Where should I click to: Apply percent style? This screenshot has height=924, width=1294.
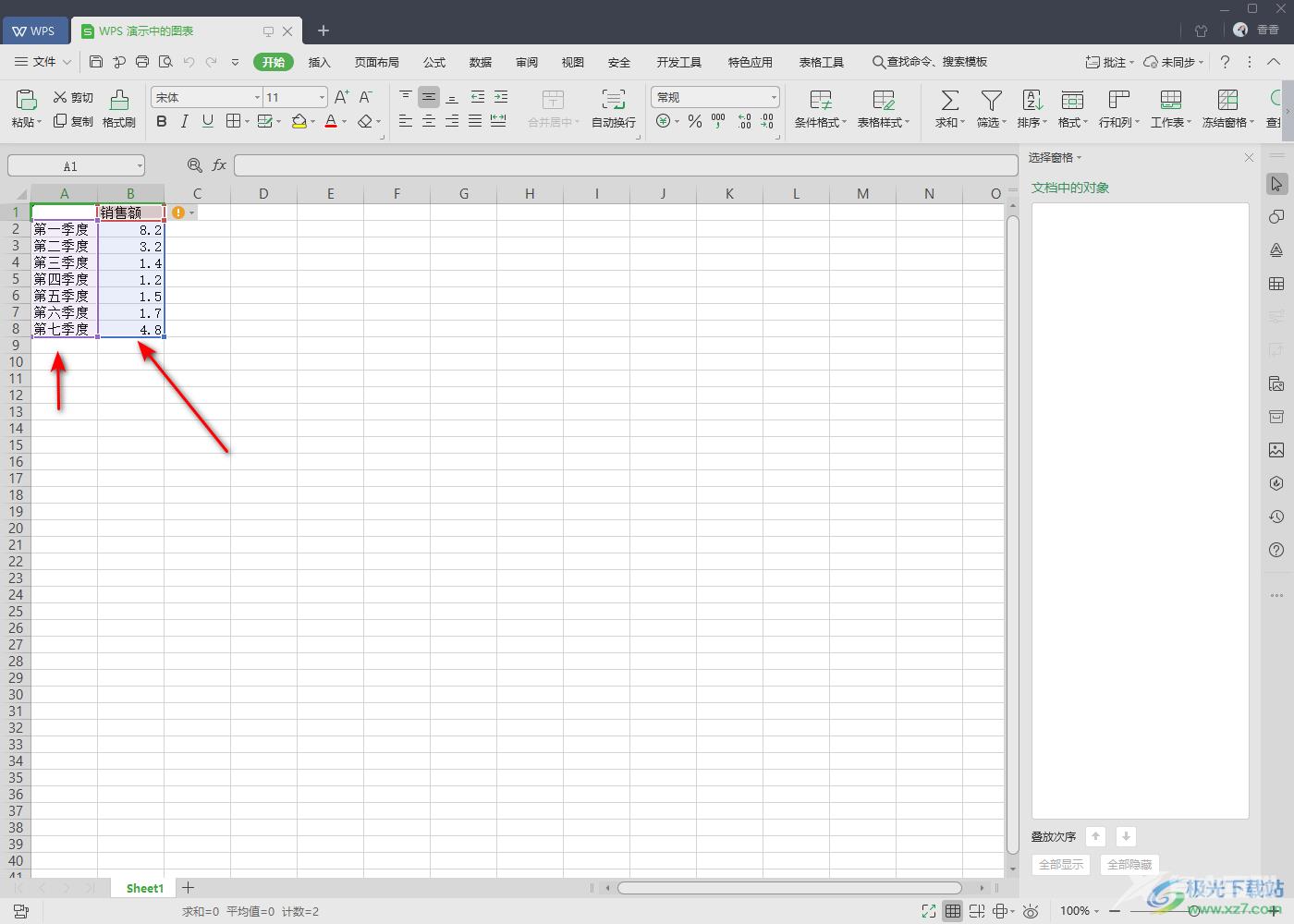coord(695,121)
